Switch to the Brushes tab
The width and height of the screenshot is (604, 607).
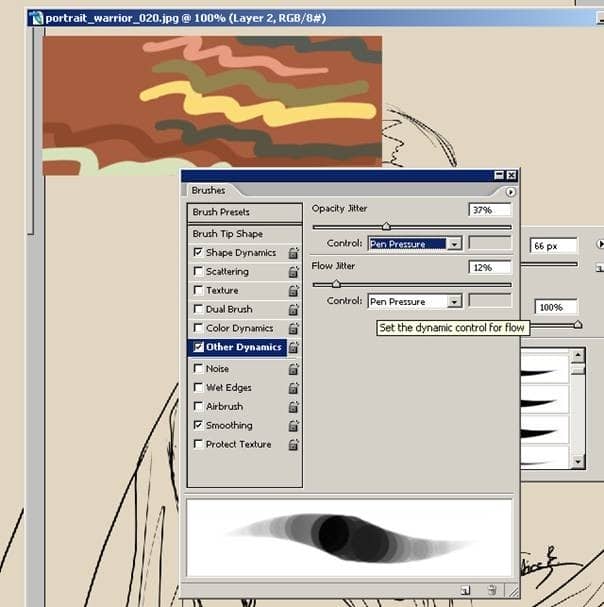pos(208,190)
